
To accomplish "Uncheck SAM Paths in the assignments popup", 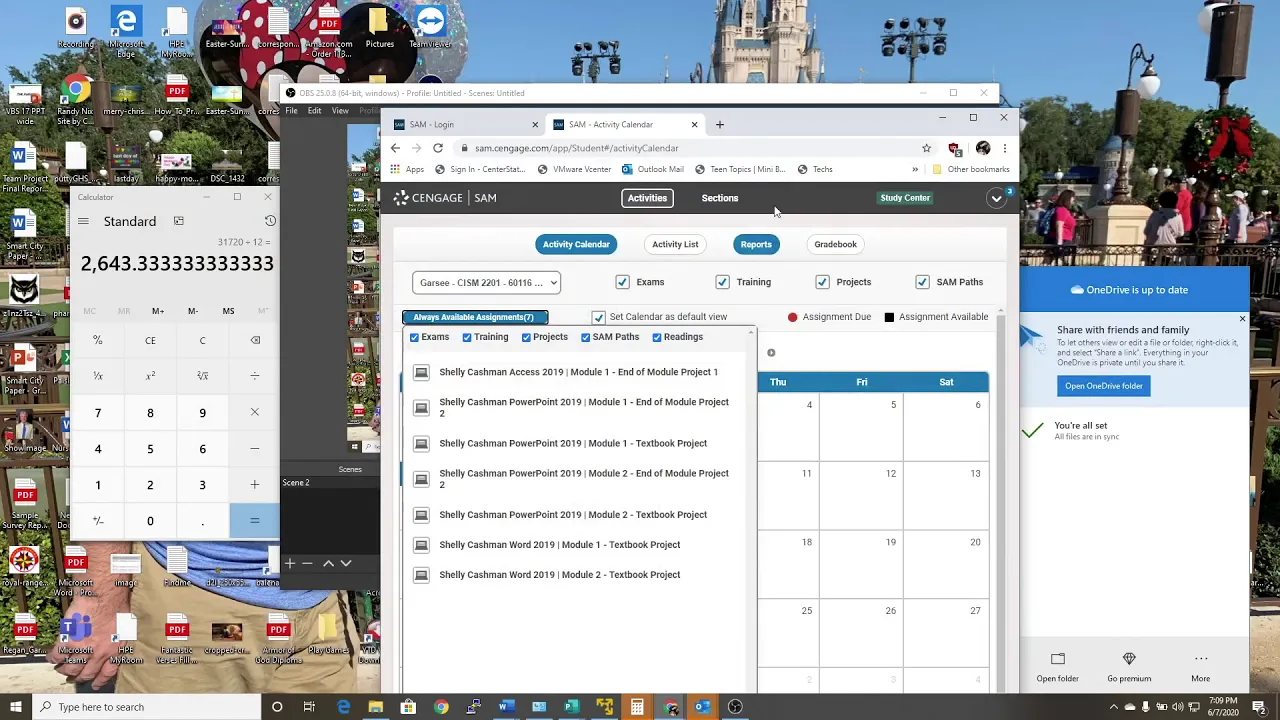I will (585, 337).
